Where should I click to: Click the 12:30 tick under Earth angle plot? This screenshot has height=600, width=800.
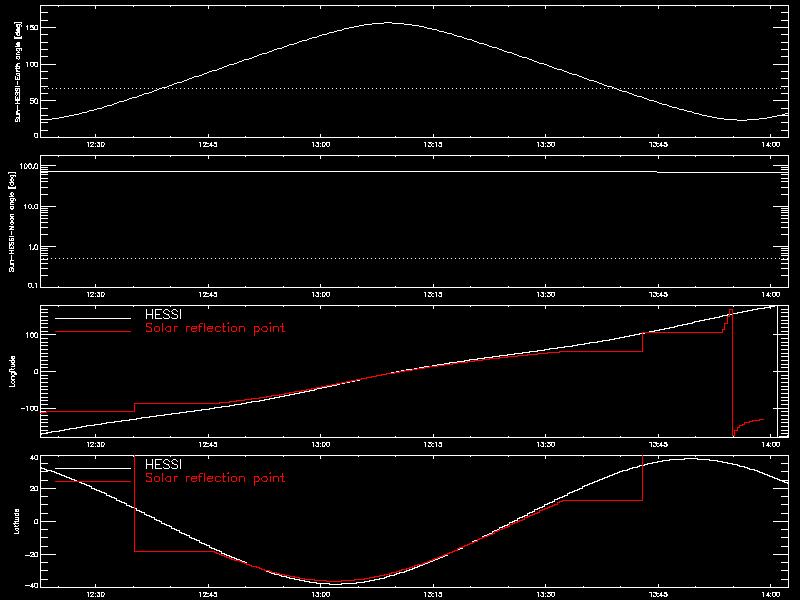pyautogui.click(x=95, y=144)
